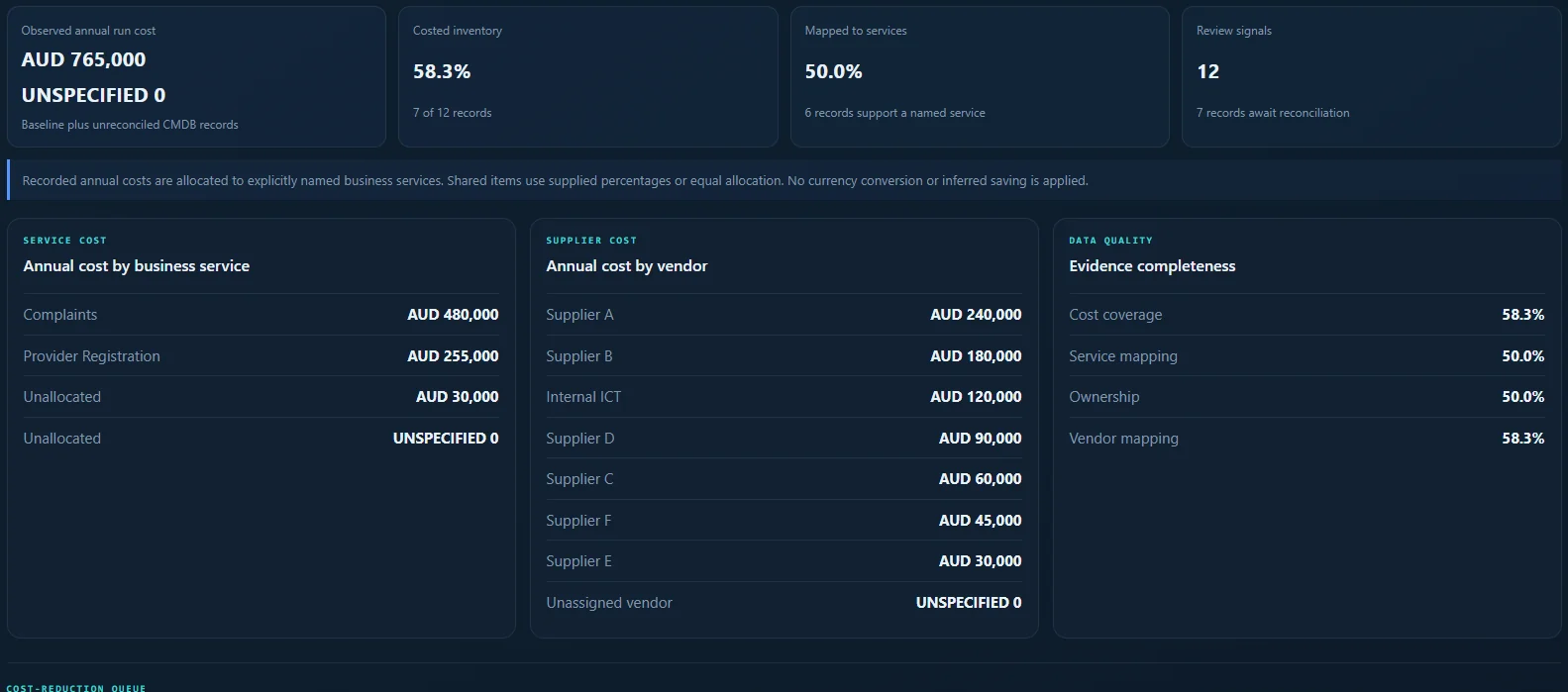
Task: Click the 'Observed annual run cost' card title
Action: pyautogui.click(x=88, y=31)
